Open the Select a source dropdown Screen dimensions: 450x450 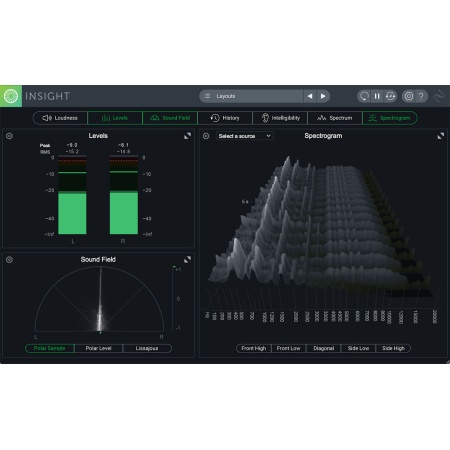pyautogui.click(x=245, y=136)
